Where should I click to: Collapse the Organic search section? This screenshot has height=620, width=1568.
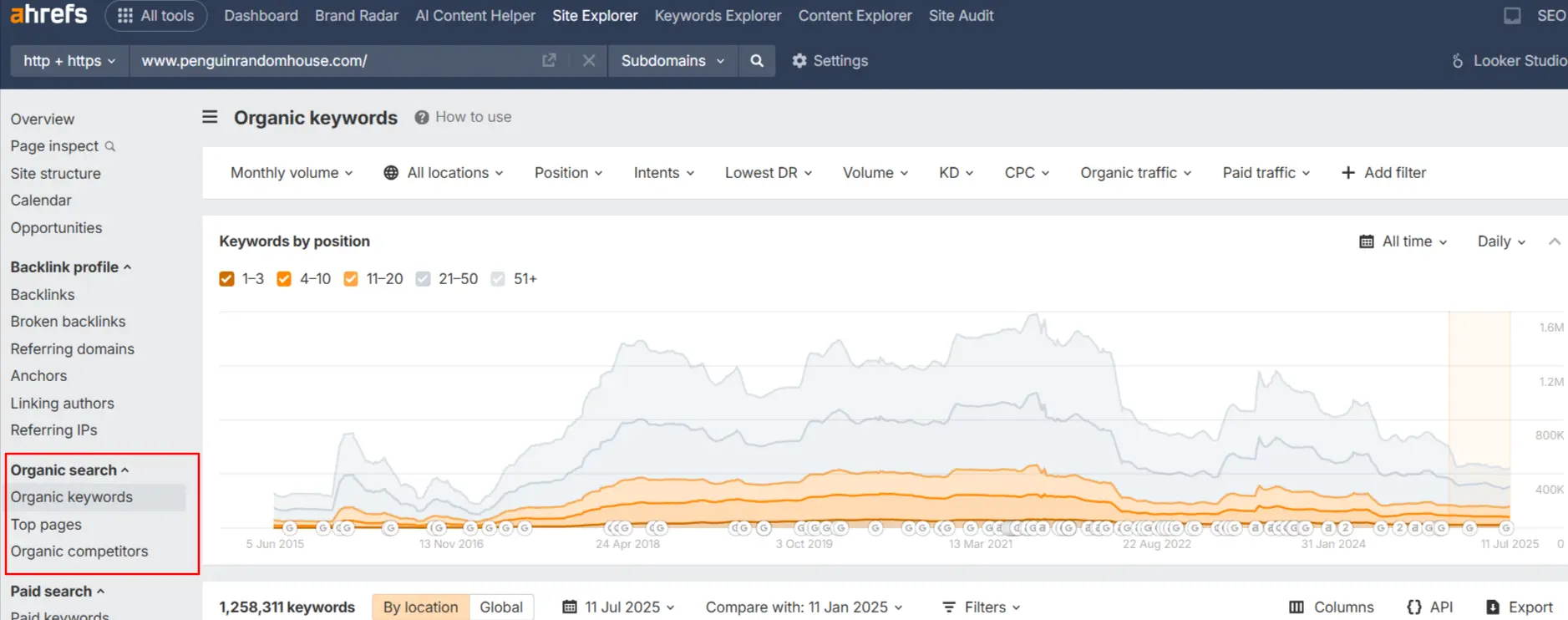pos(69,470)
